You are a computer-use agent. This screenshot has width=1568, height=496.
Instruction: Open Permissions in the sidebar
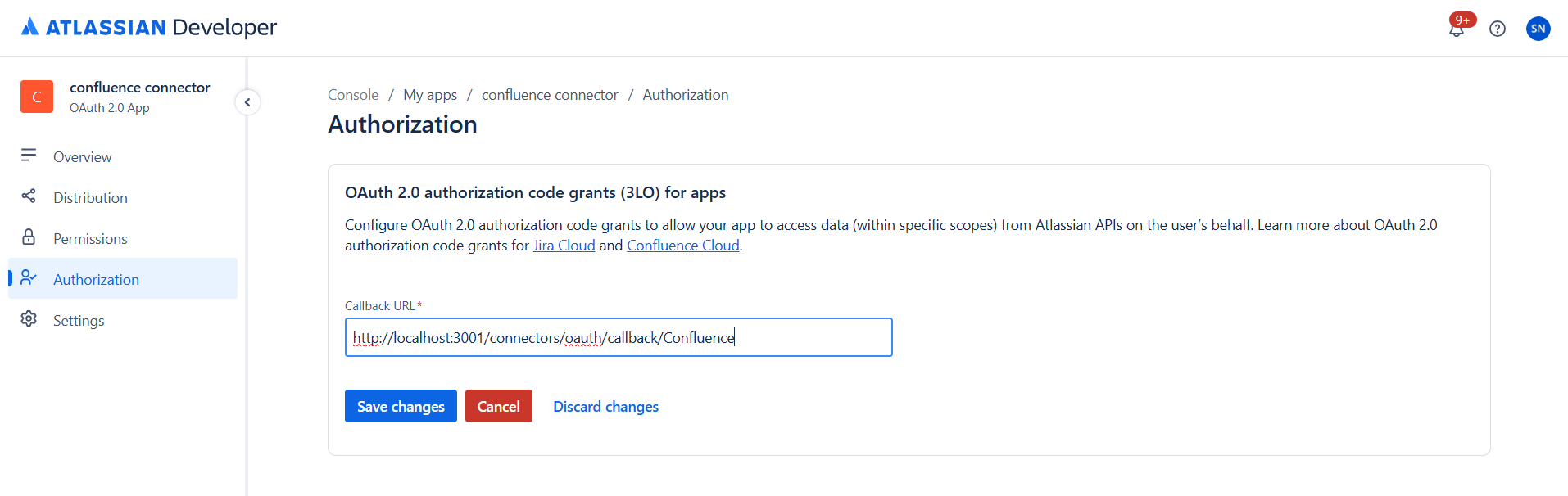click(x=123, y=238)
